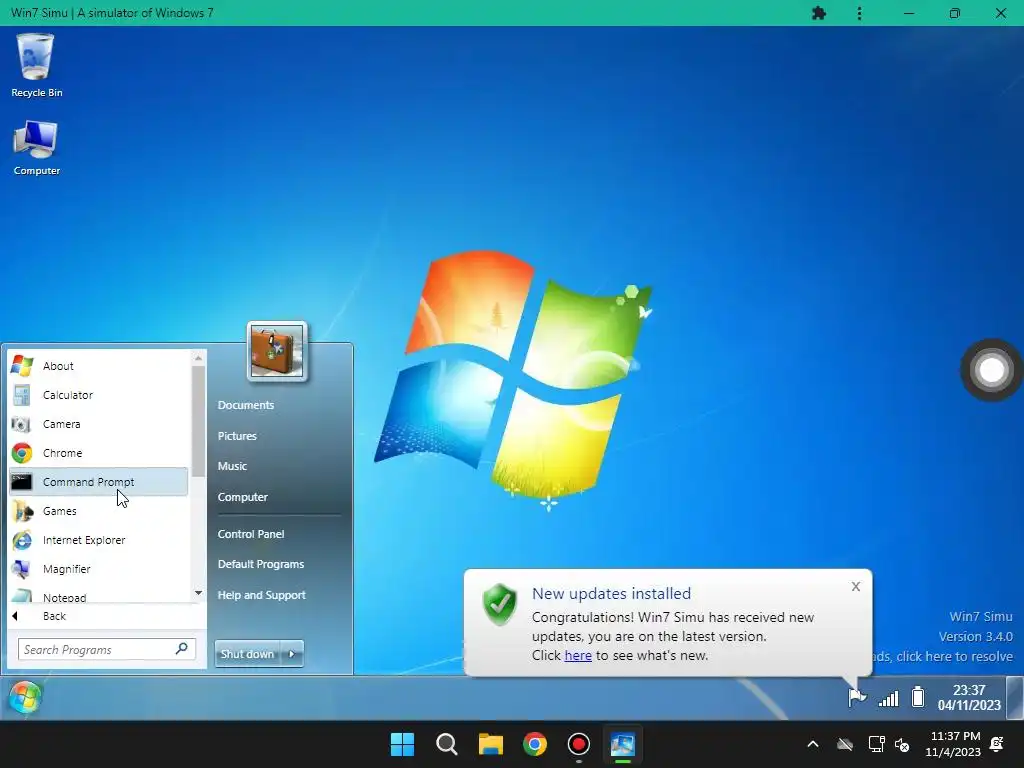Focus the Search Programs field
The height and width of the screenshot is (768, 1024).
click(106, 649)
